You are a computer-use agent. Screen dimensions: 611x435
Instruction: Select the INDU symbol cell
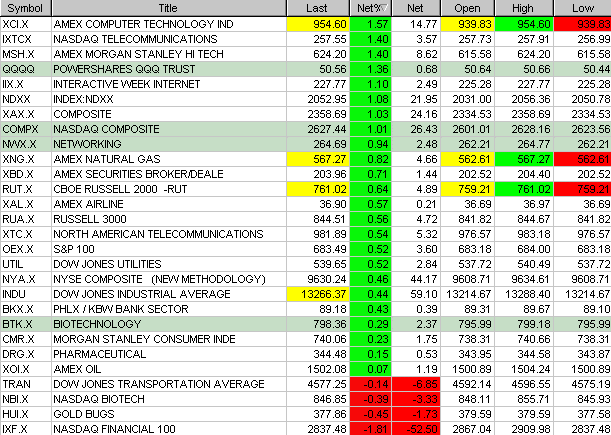[26, 294]
